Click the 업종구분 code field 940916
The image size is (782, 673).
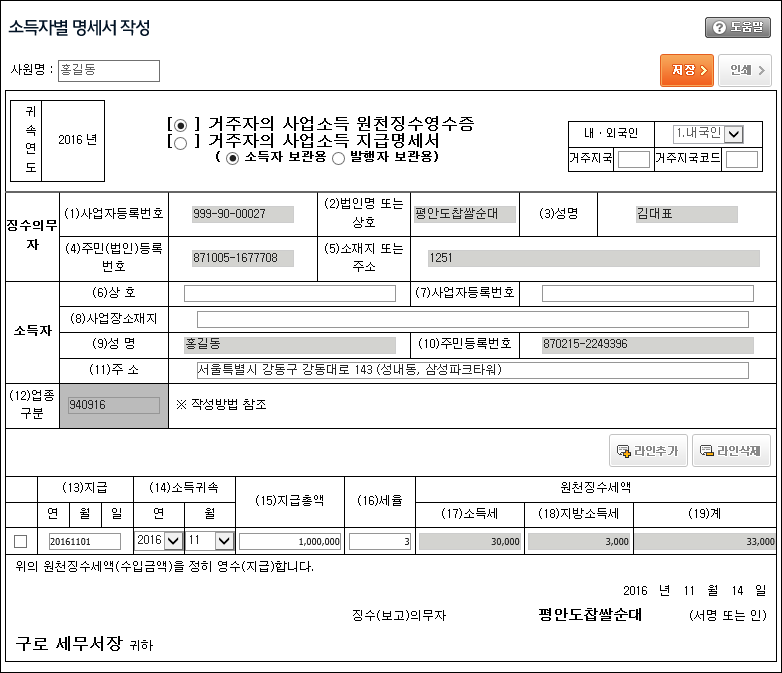pyautogui.click(x=114, y=405)
